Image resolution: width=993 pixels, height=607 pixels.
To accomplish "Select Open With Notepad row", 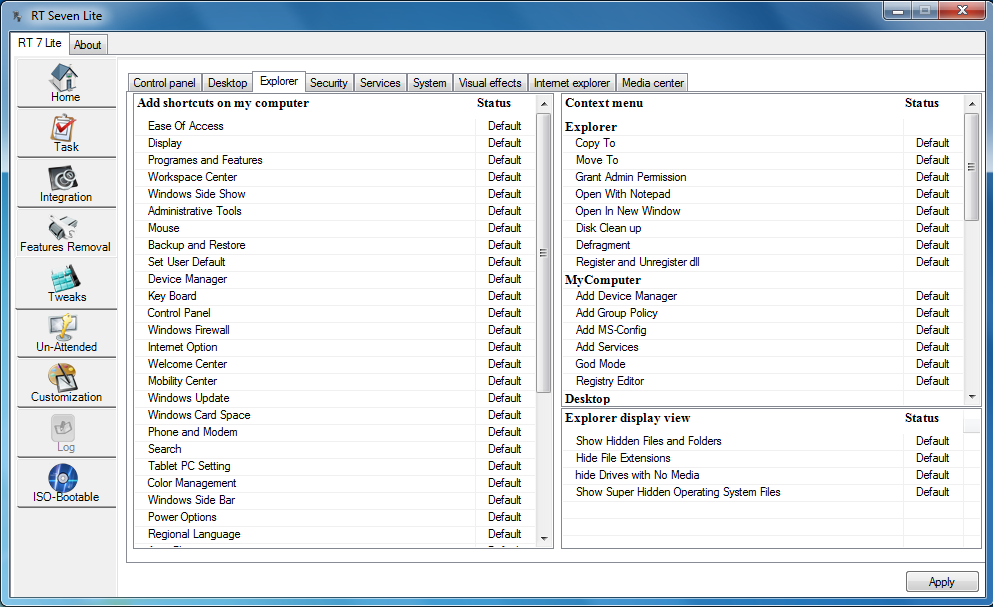I will (763, 194).
